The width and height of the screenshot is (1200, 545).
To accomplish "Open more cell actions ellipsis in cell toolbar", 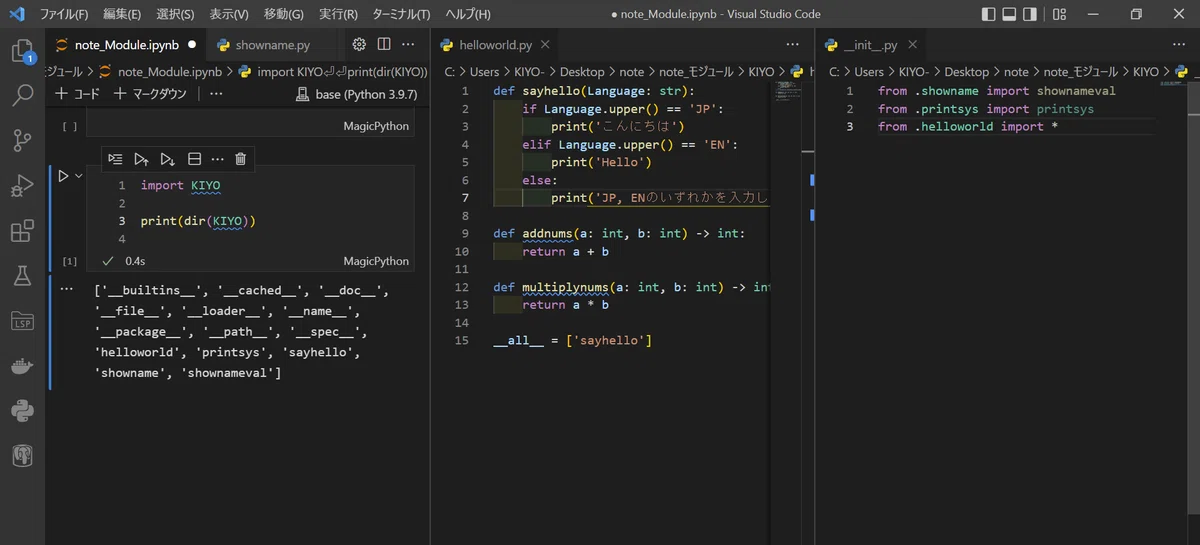I will pos(217,159).
